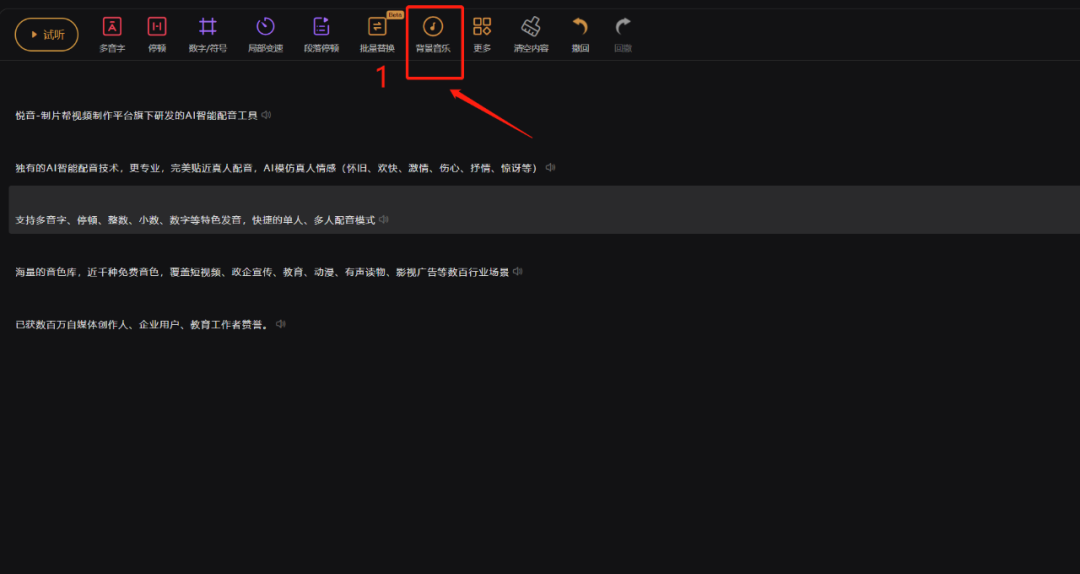Play audio for line starting 海量的音色库
Image resolution: width=1080 pixels, height=574 pixels.
[517, 271]
